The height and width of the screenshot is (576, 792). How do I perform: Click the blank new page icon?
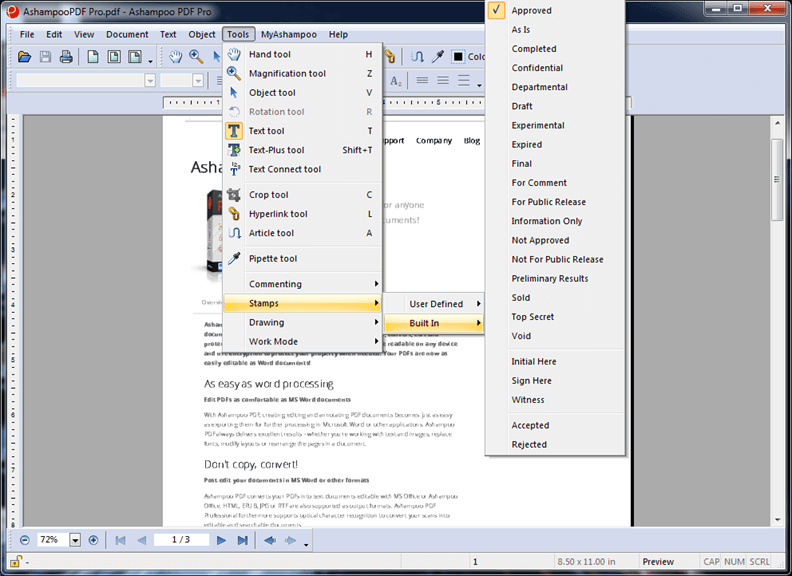[93, 57]
